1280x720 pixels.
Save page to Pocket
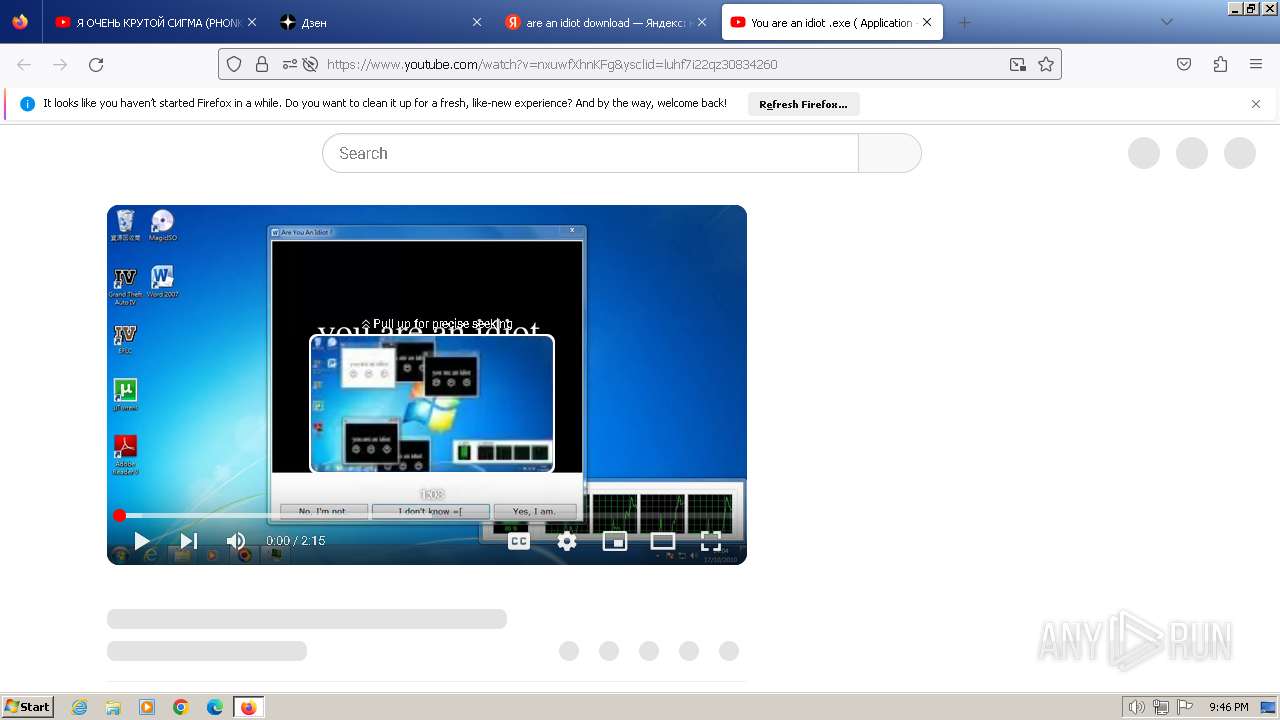click(x=1184, y=64)
